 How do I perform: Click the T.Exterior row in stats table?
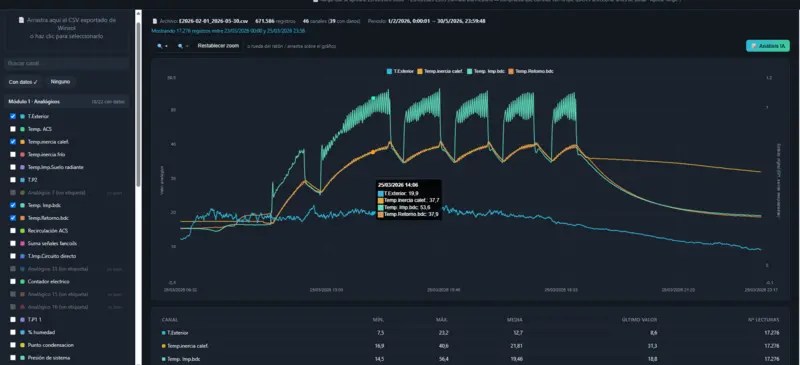(x=470, y=333)
